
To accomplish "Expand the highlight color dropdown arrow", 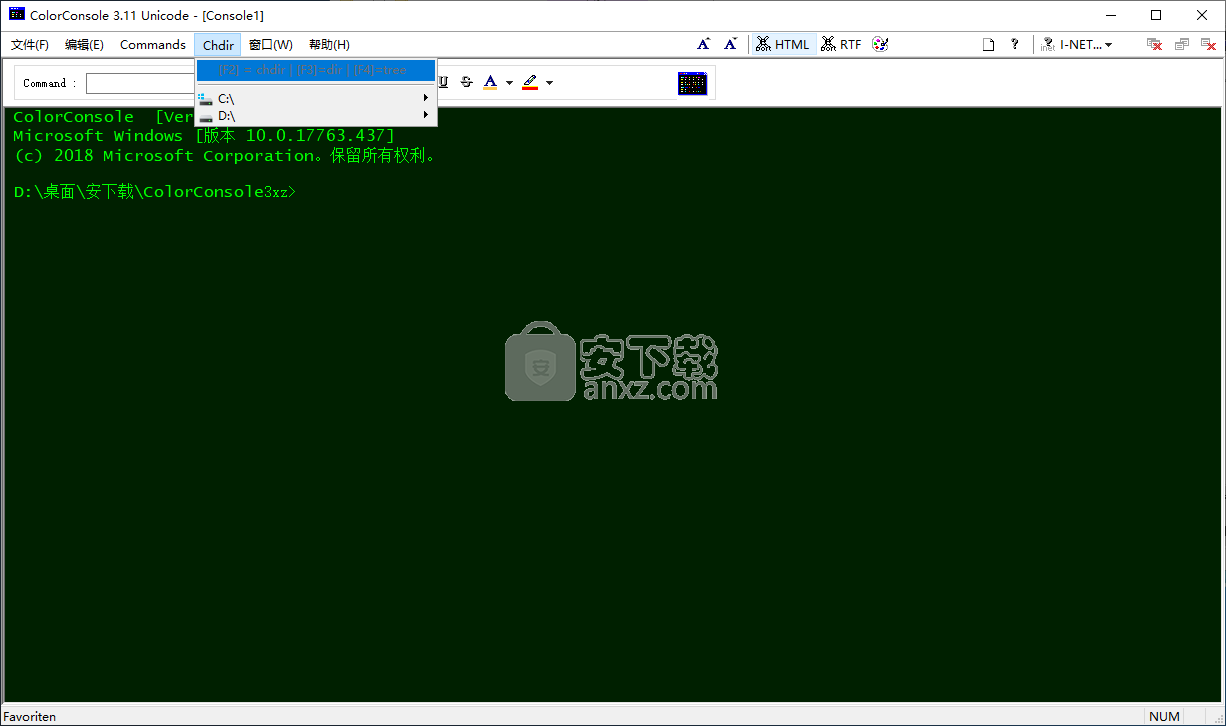I will point(549,82).
